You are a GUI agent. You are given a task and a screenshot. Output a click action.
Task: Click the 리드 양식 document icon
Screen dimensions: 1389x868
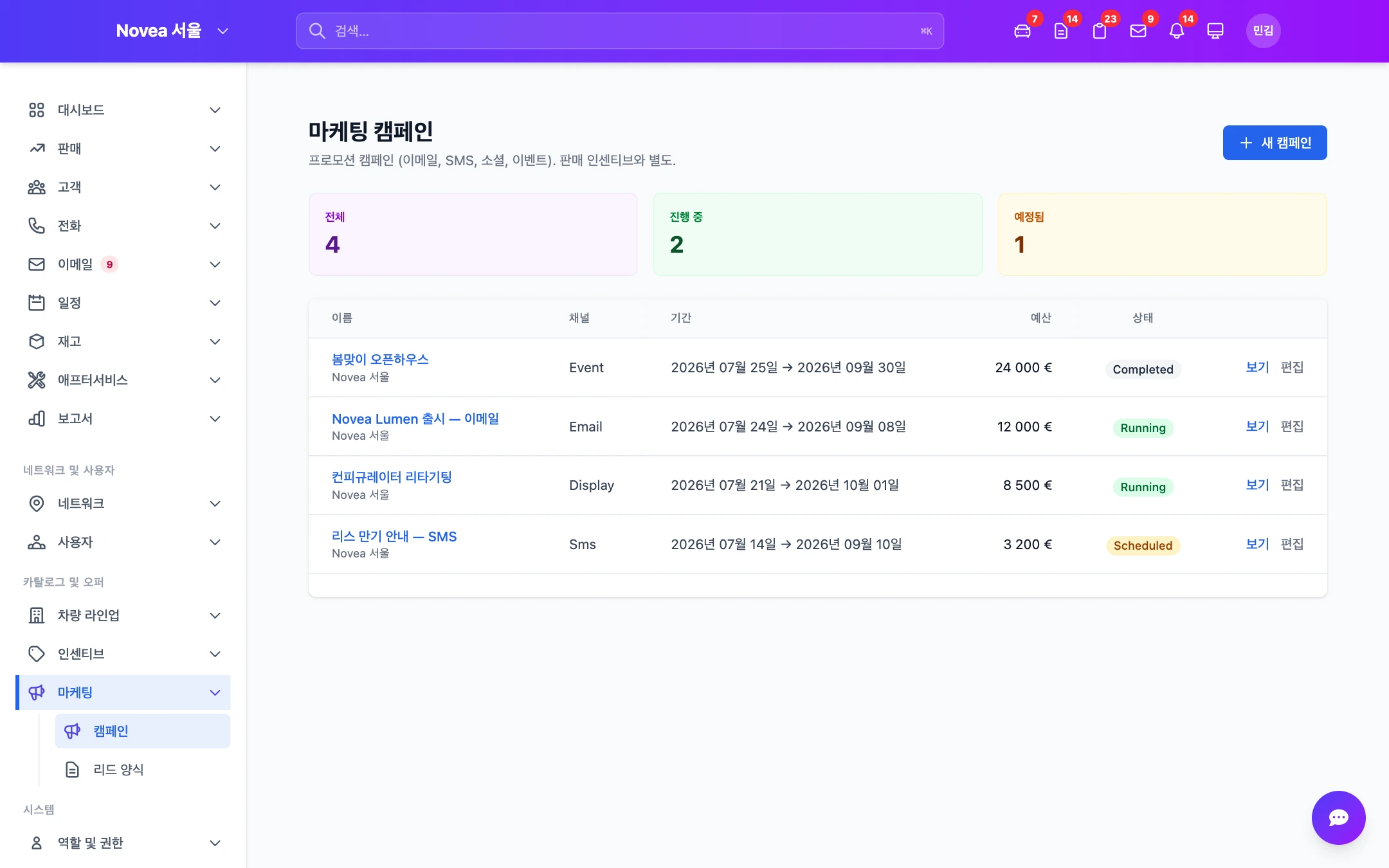(73, 770)
